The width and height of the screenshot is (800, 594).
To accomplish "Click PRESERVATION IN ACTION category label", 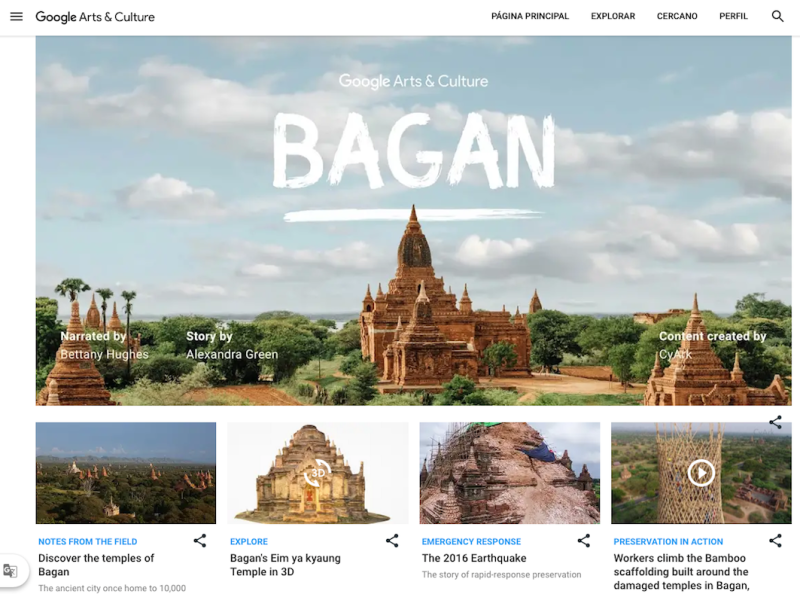I will pyautogui.click(x=668, y=541).
